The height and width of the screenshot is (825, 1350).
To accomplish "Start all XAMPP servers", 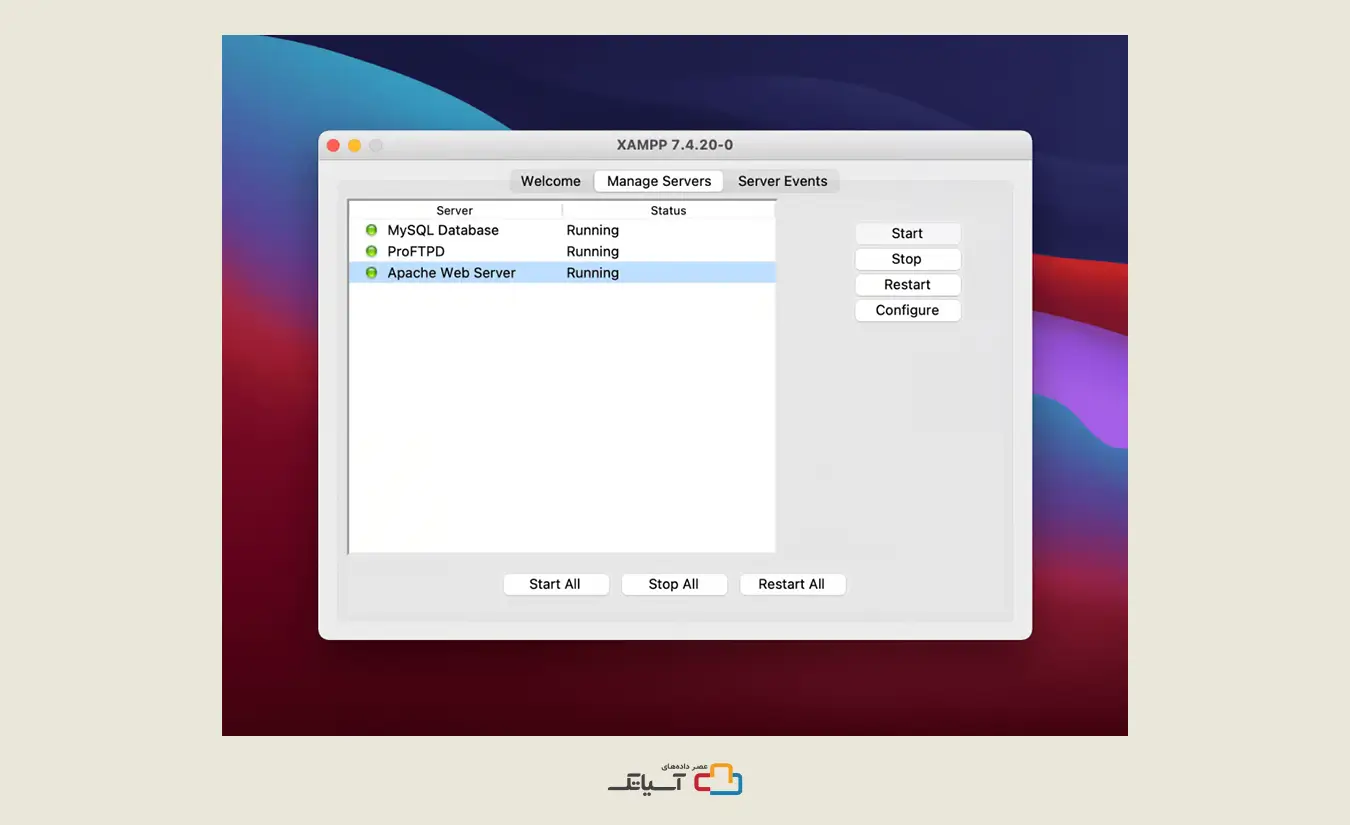I will [x=556, y=584].
